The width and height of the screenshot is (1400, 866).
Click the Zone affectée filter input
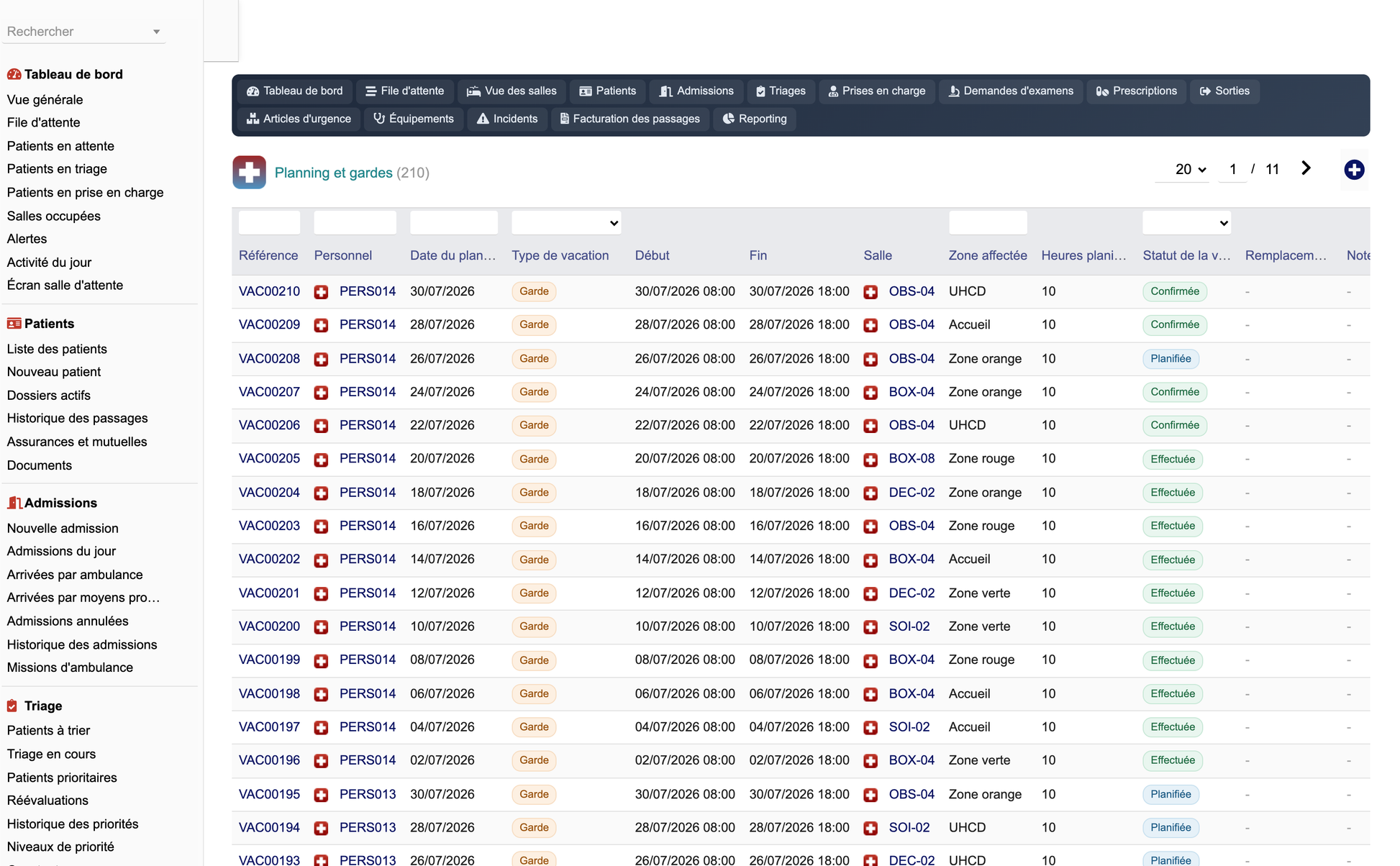tap(988, 223)
